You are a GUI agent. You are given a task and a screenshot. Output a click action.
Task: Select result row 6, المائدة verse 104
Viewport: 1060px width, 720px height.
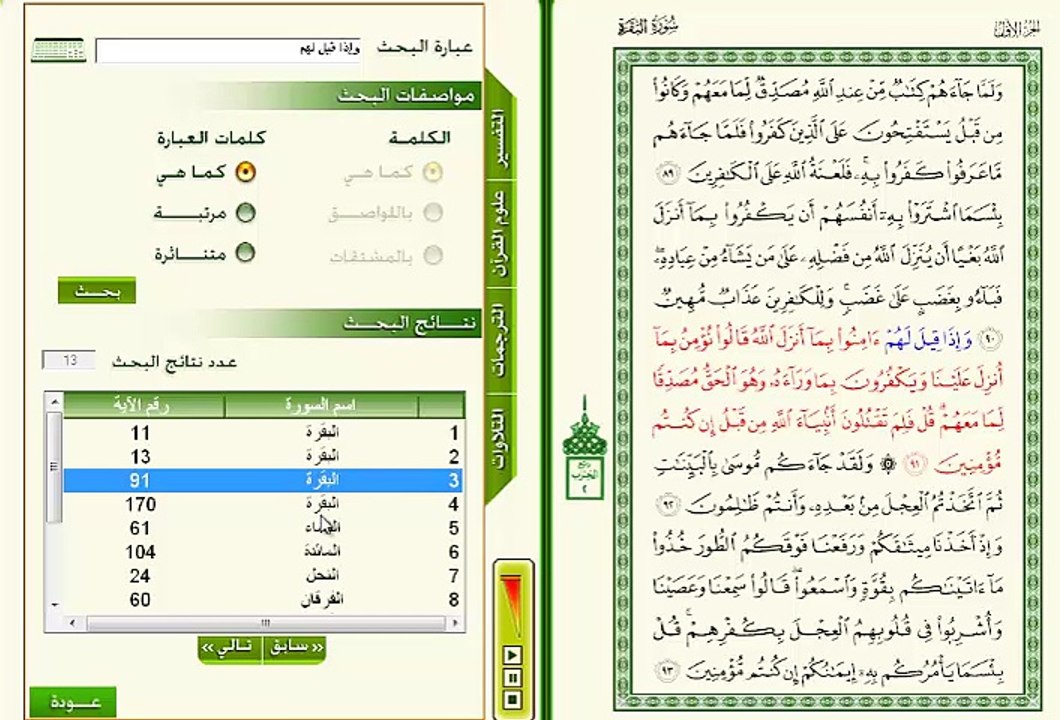click(263, 552)
